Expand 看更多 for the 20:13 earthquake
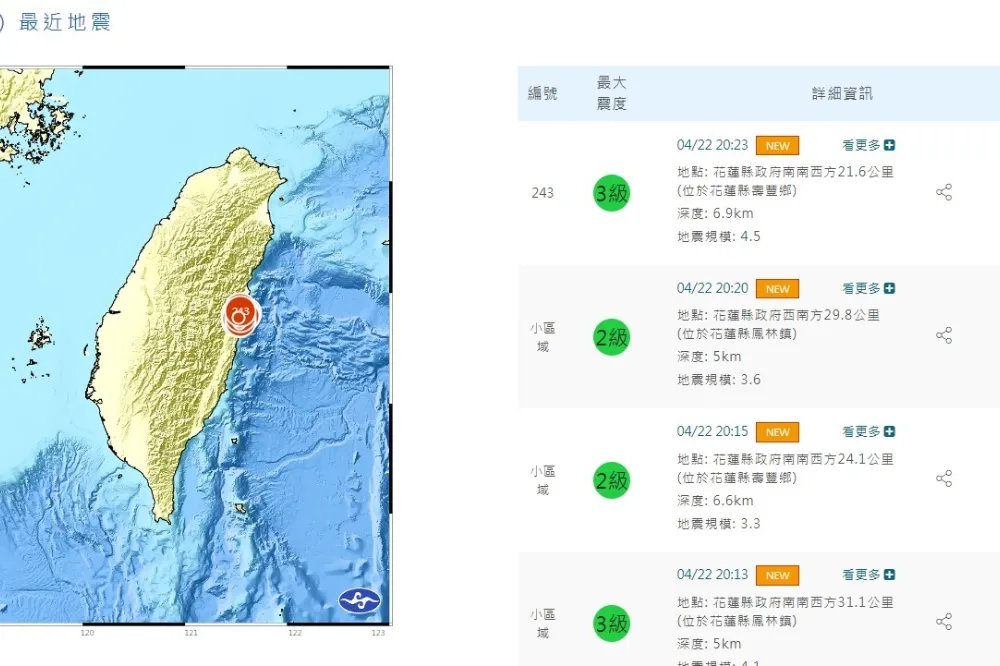The image size is (1000, 666). pos(869,575)
